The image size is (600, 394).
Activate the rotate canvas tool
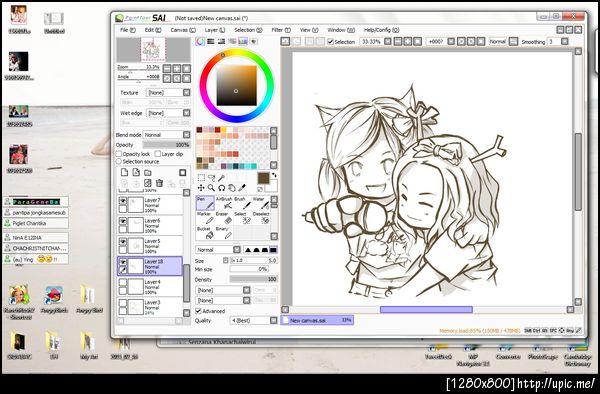pos(221,188)
